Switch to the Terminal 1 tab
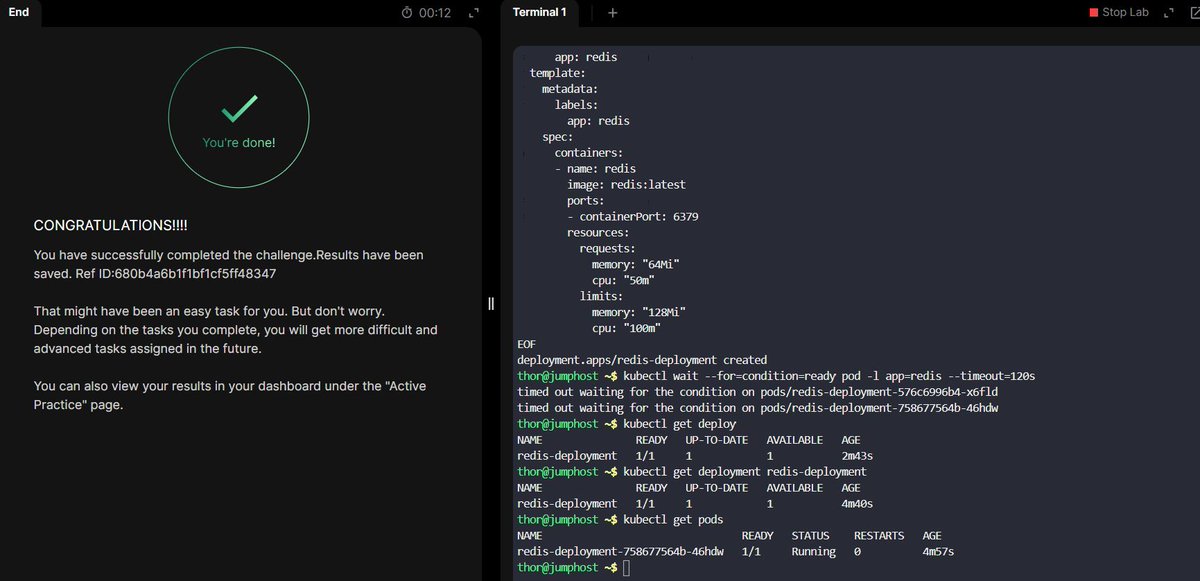 [x=540, y=13]
